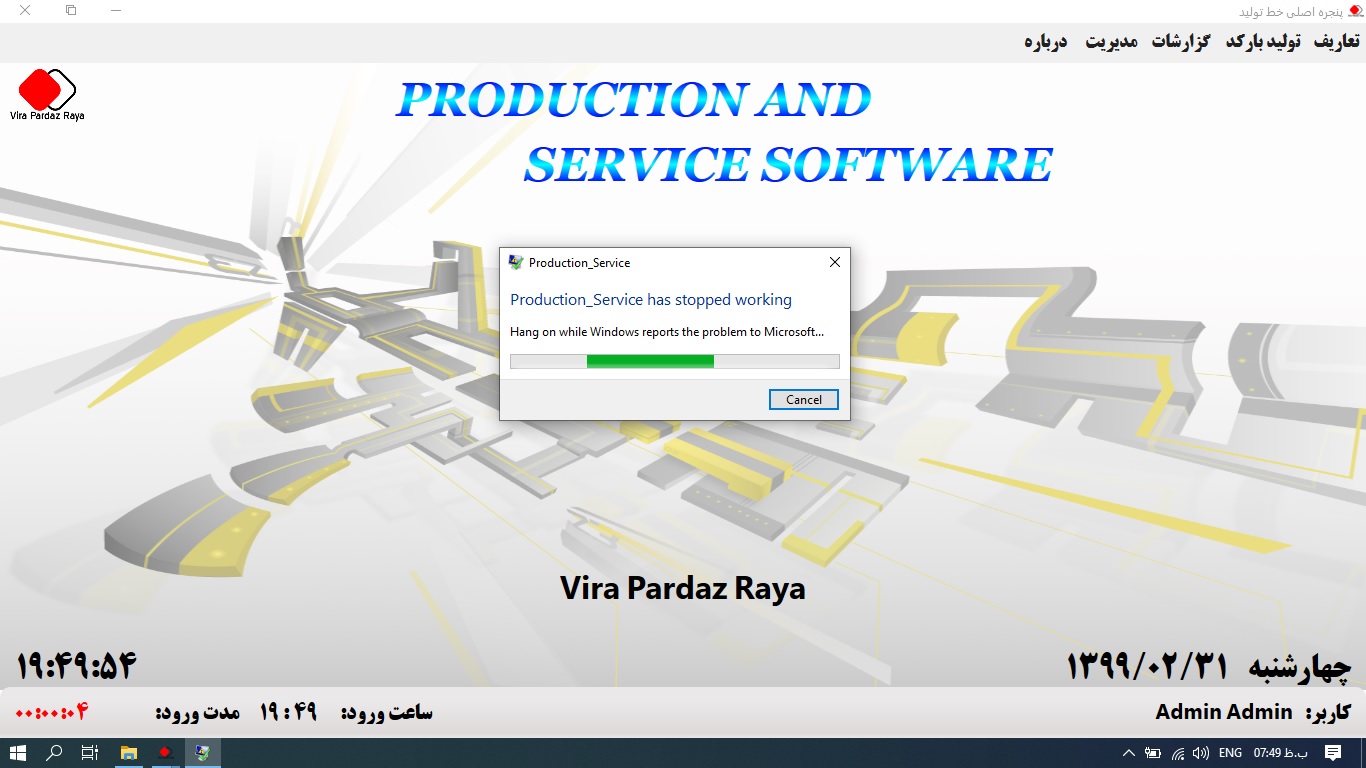Open the Wi-Fi network tray icon

coord(1178,753)
